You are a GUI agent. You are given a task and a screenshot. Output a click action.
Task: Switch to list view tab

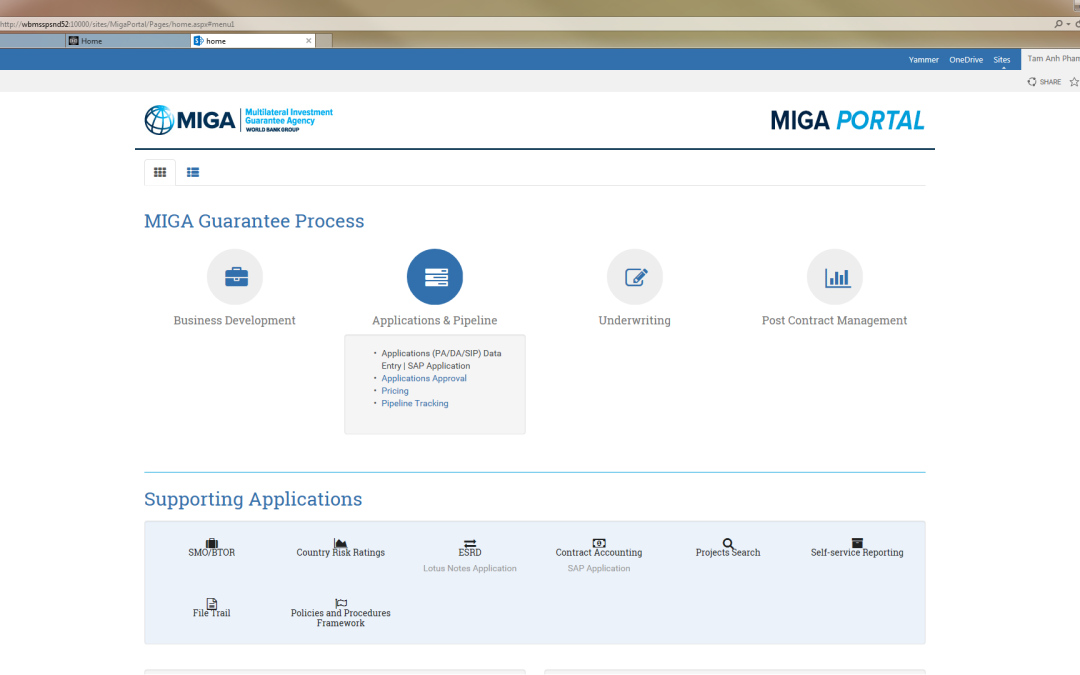click(193, 172)
